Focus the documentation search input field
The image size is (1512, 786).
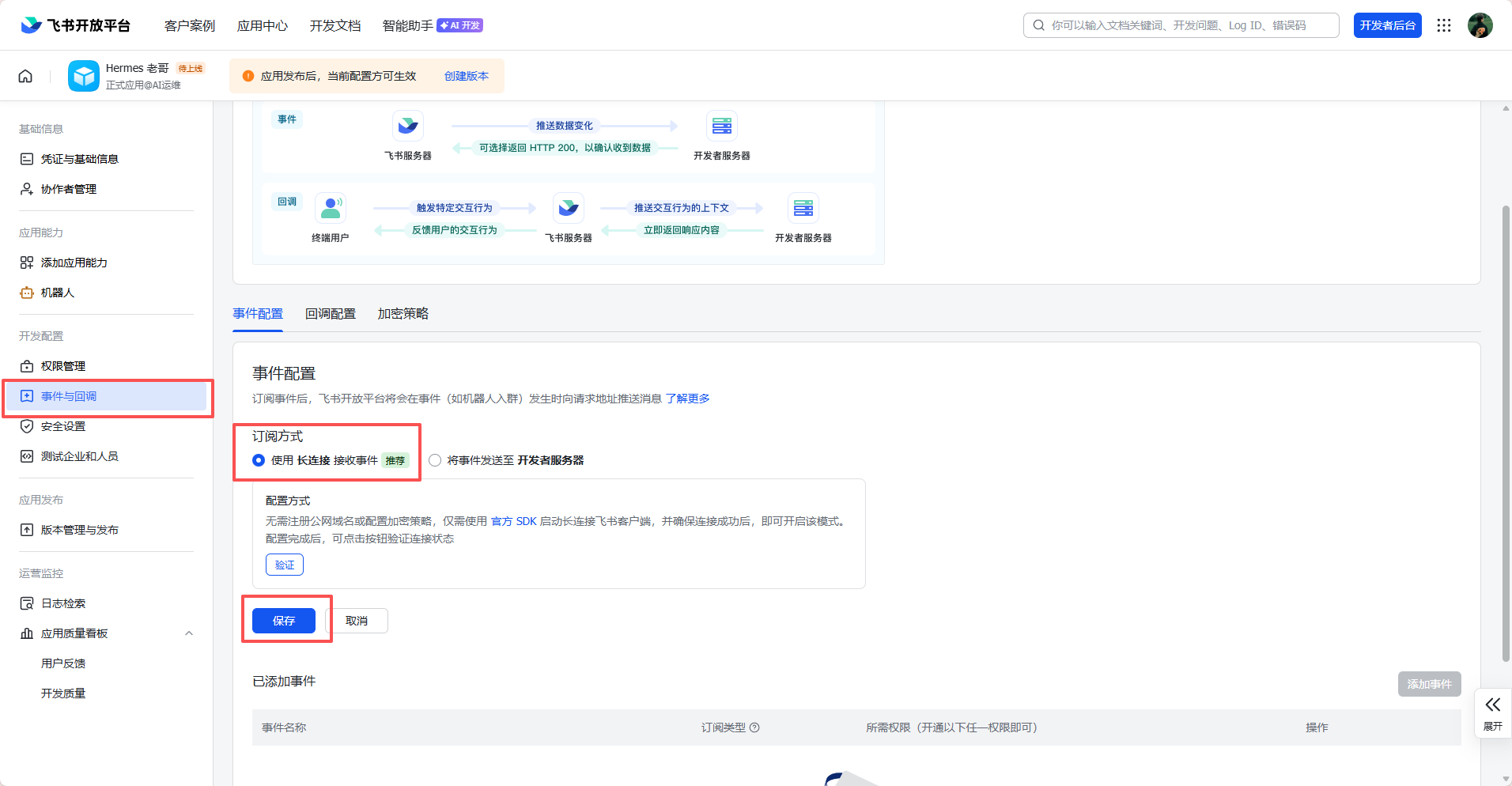point(1181,25)
